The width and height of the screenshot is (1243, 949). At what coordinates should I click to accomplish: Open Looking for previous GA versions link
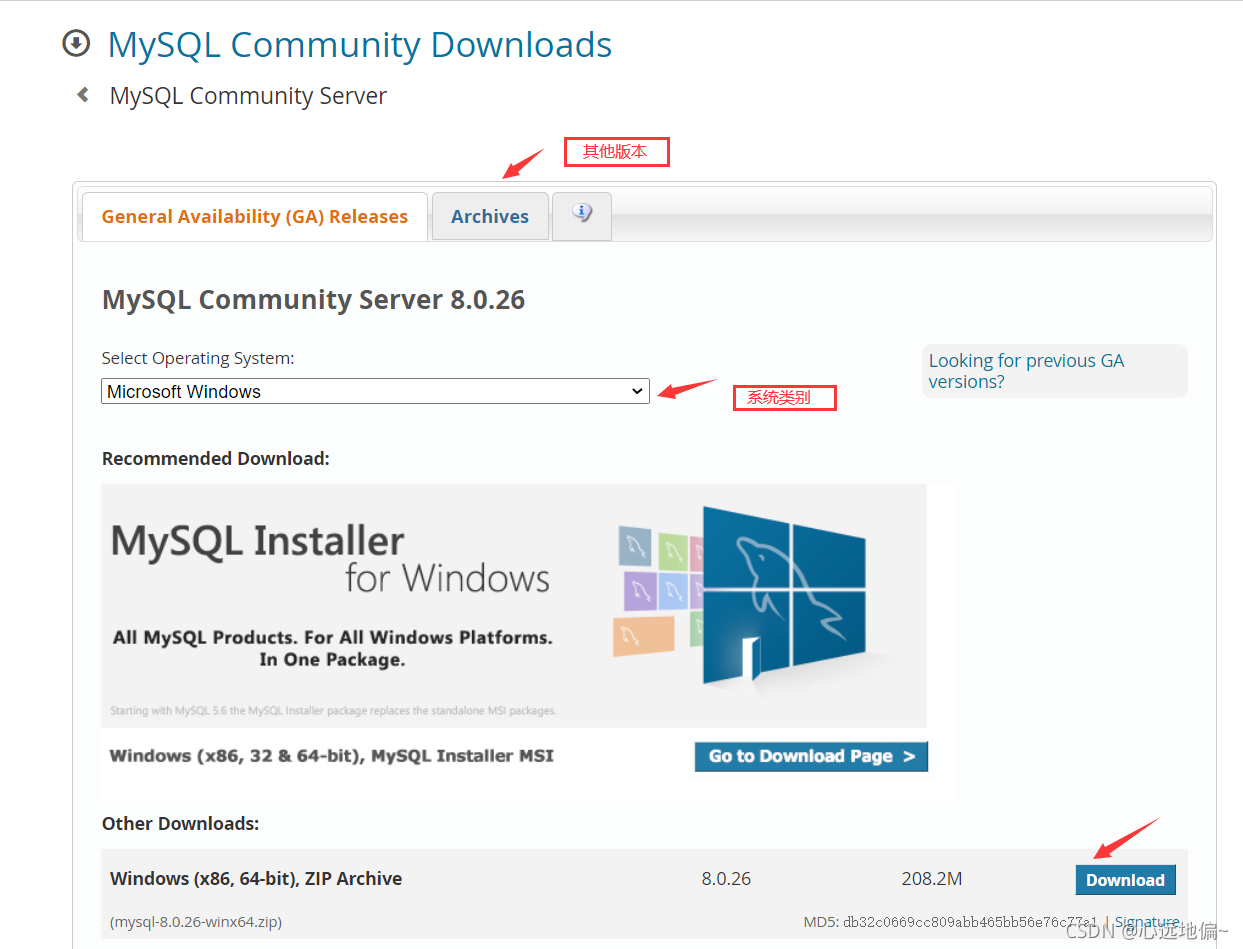1026,371
